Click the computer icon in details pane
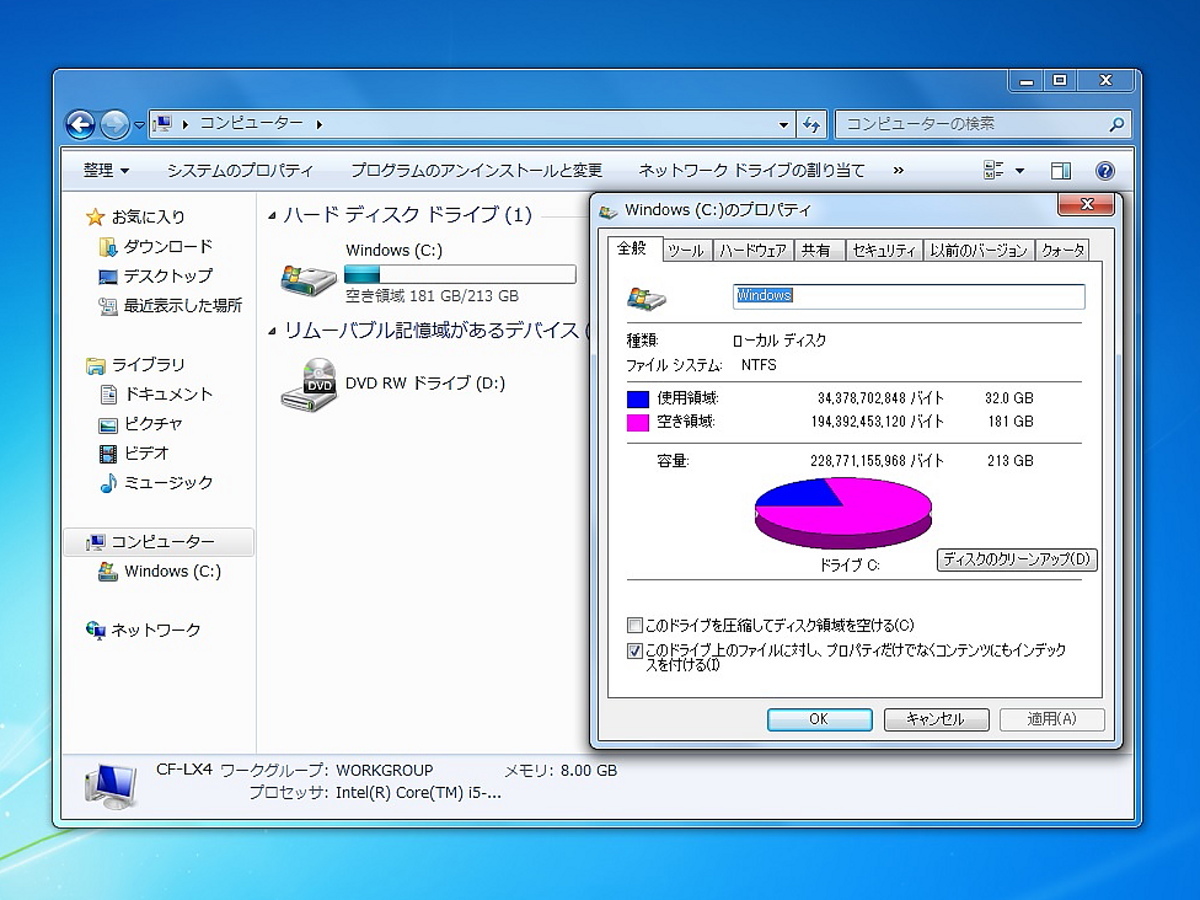 [110, 787]
